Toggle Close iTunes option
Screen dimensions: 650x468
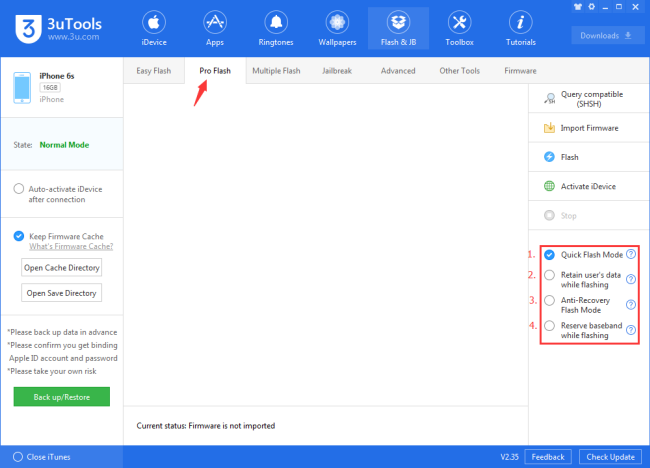17,457
